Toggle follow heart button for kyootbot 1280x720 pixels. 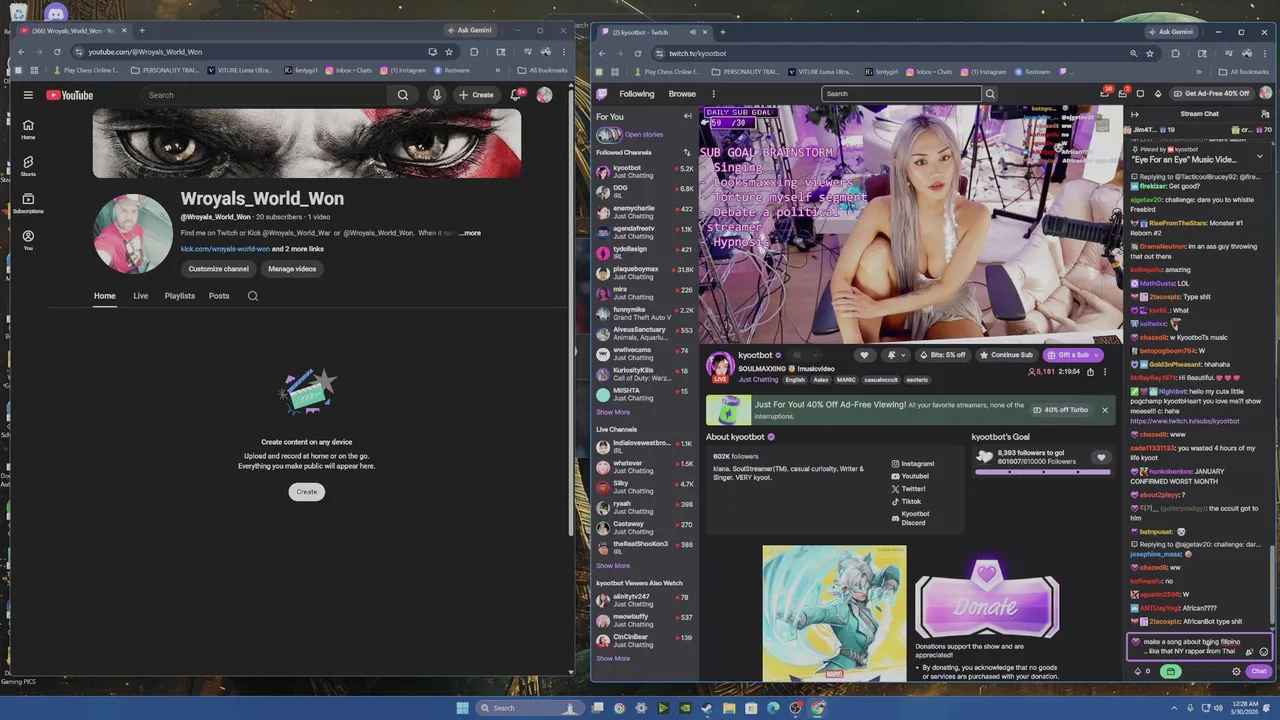864,355
